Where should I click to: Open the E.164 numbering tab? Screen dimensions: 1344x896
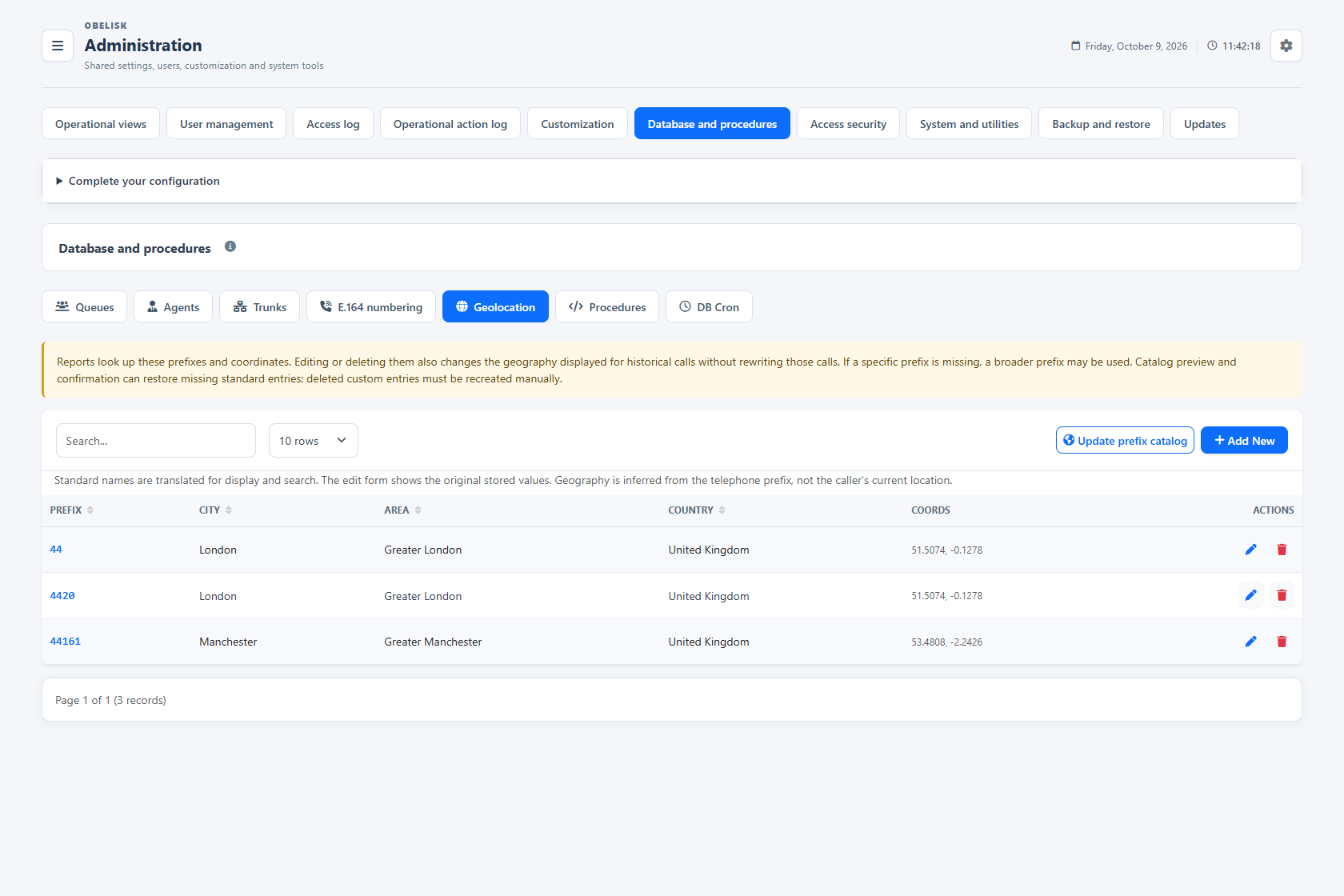click(x=371, y=306)
